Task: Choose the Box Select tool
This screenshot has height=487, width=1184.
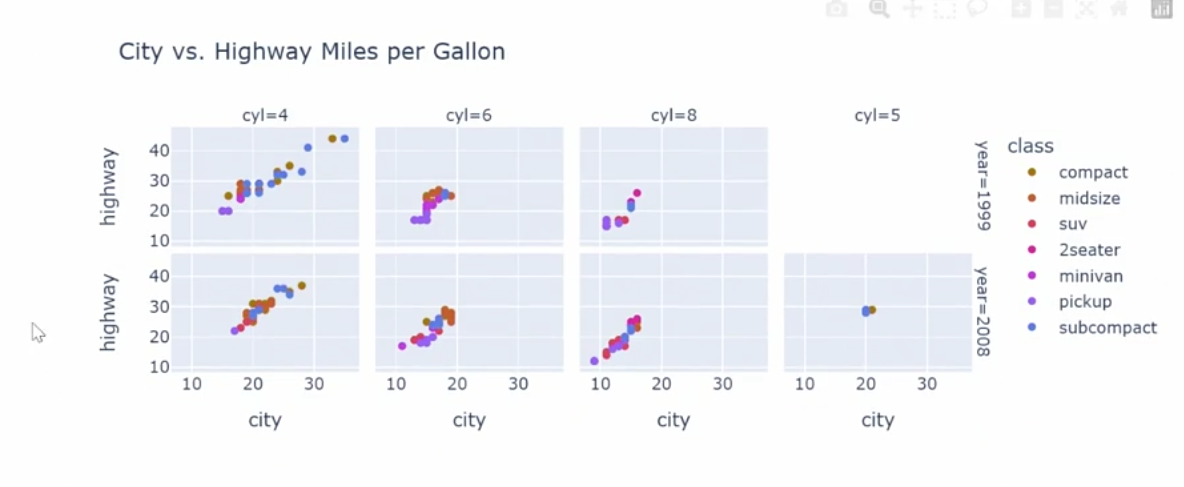Action: pyautogui.click(x=944, y=10)
